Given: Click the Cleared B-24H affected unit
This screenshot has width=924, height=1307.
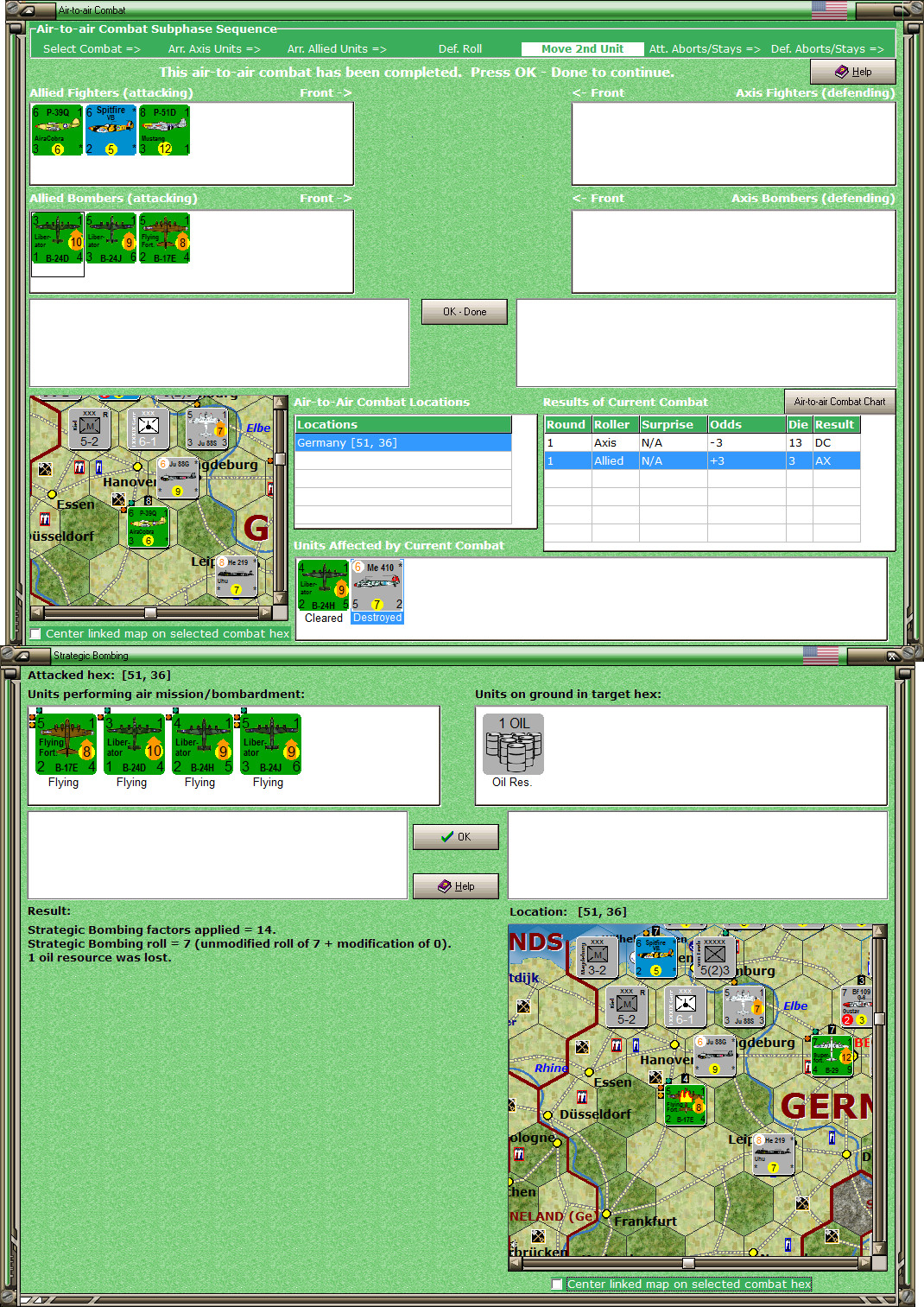Looking at the screenshot, I should [323, 586].
